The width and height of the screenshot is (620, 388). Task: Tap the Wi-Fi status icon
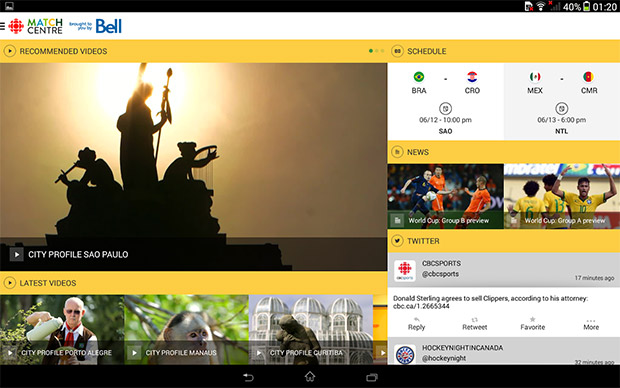[540, 6]
